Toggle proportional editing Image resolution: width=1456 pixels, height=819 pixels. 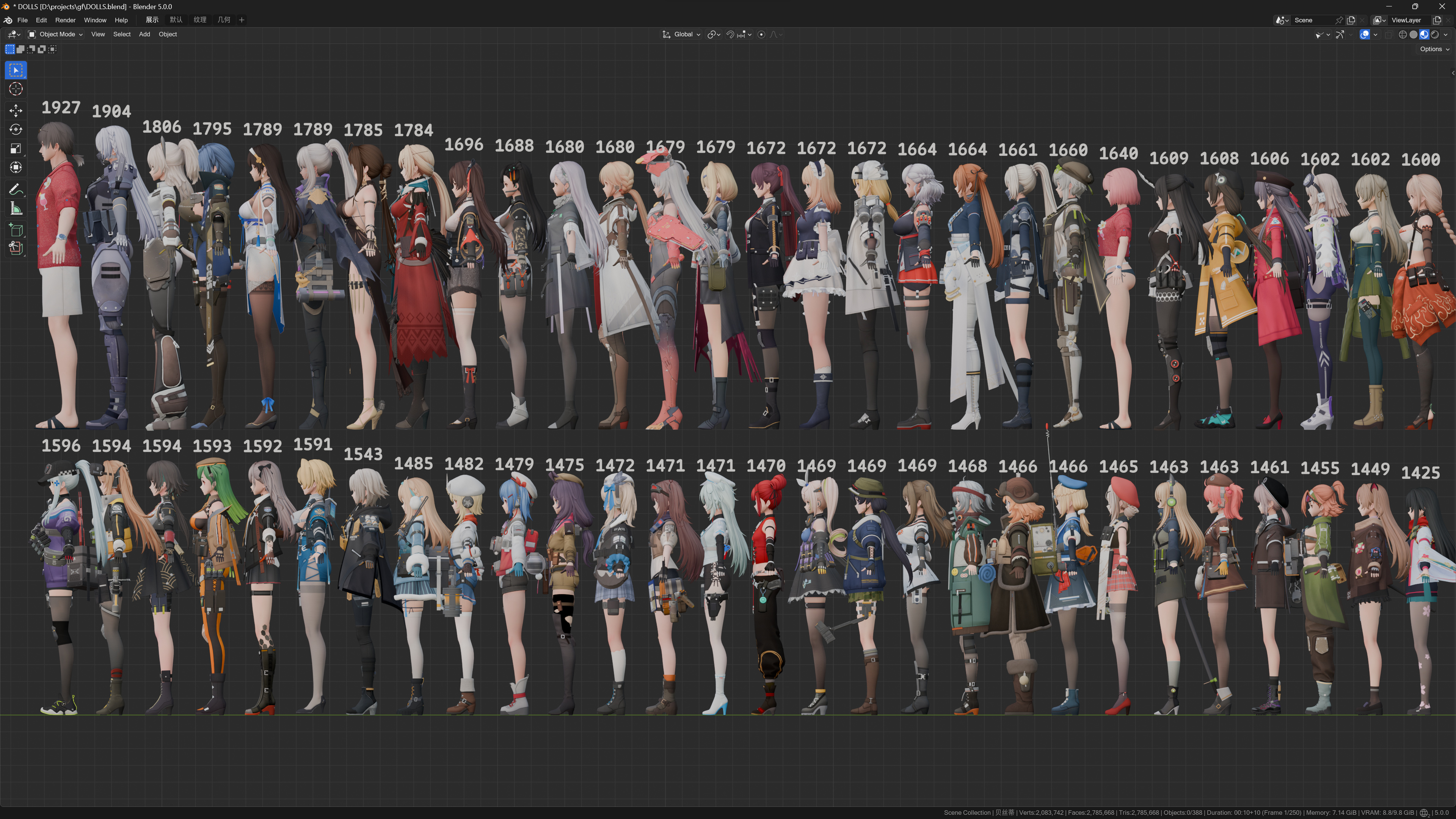pos(761,35)
